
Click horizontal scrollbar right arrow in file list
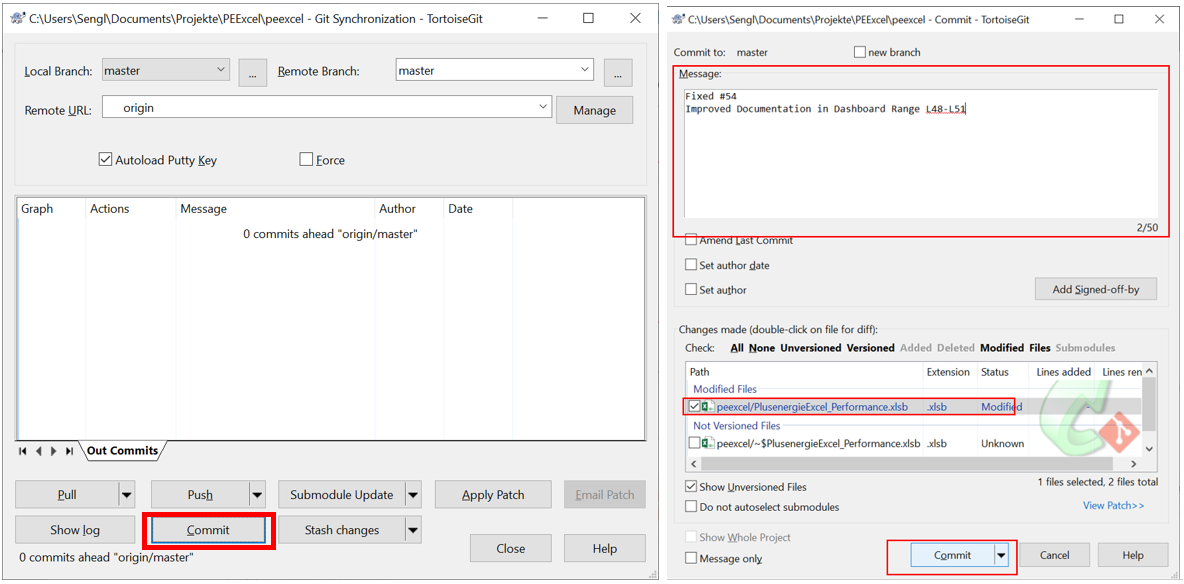[x=1133, y=464]
